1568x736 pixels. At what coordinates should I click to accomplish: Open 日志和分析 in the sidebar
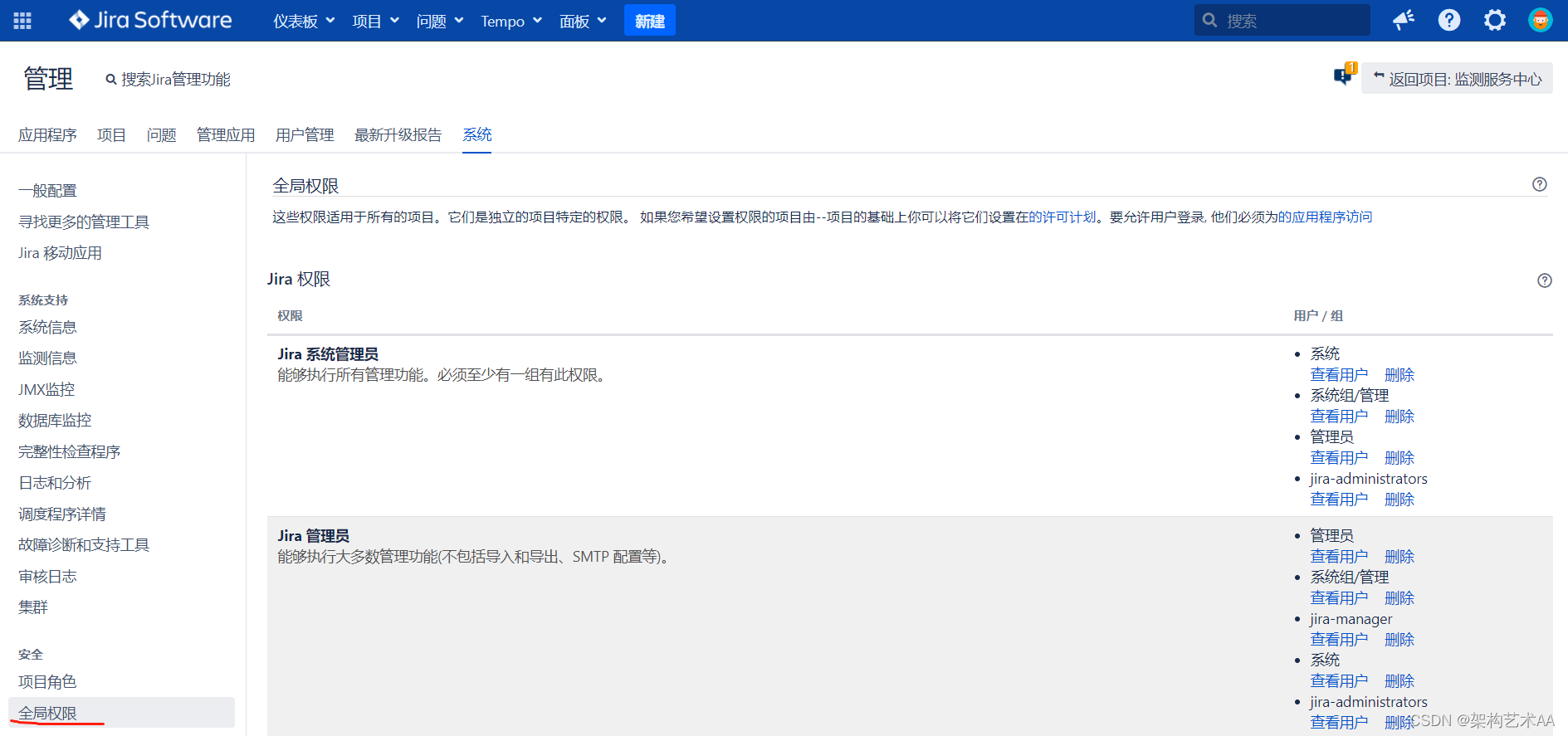(x=55, y=482)
